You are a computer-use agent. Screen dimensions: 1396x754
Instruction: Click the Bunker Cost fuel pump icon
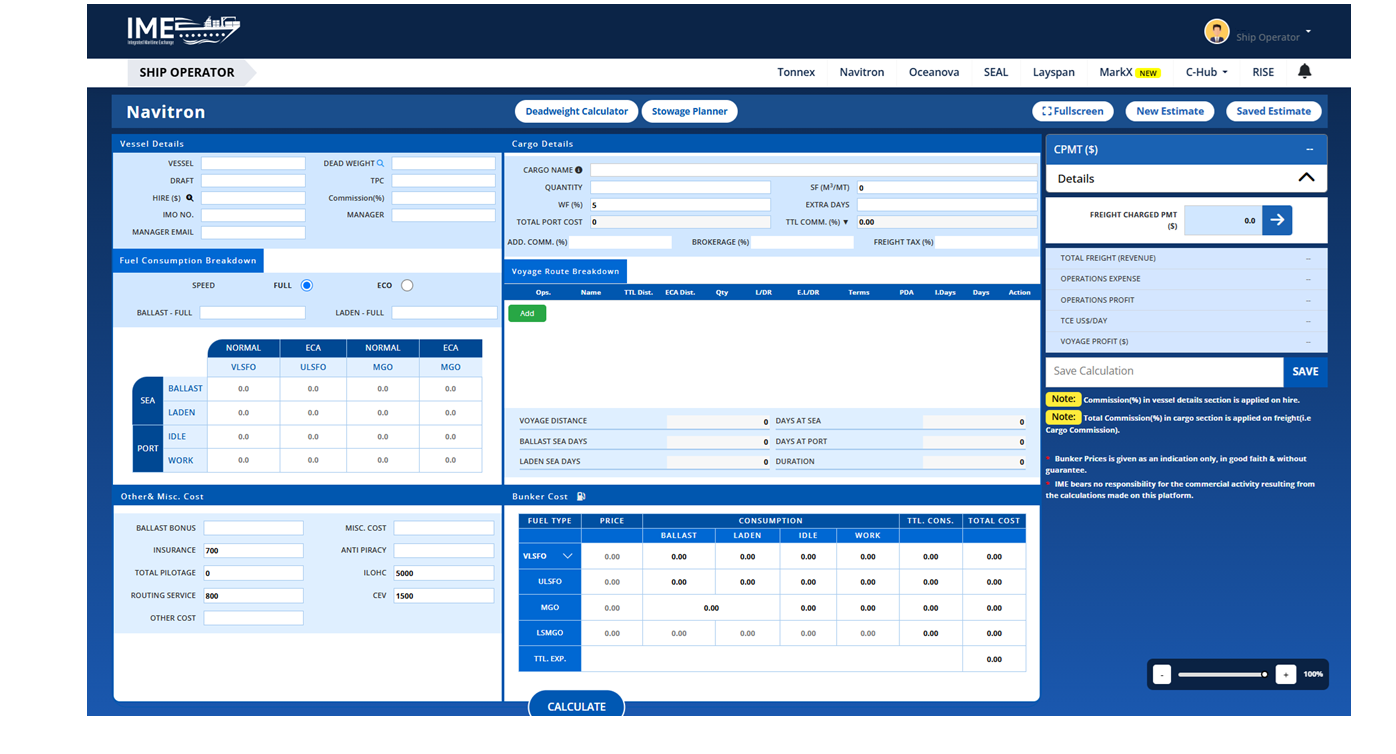click(582, 496)
